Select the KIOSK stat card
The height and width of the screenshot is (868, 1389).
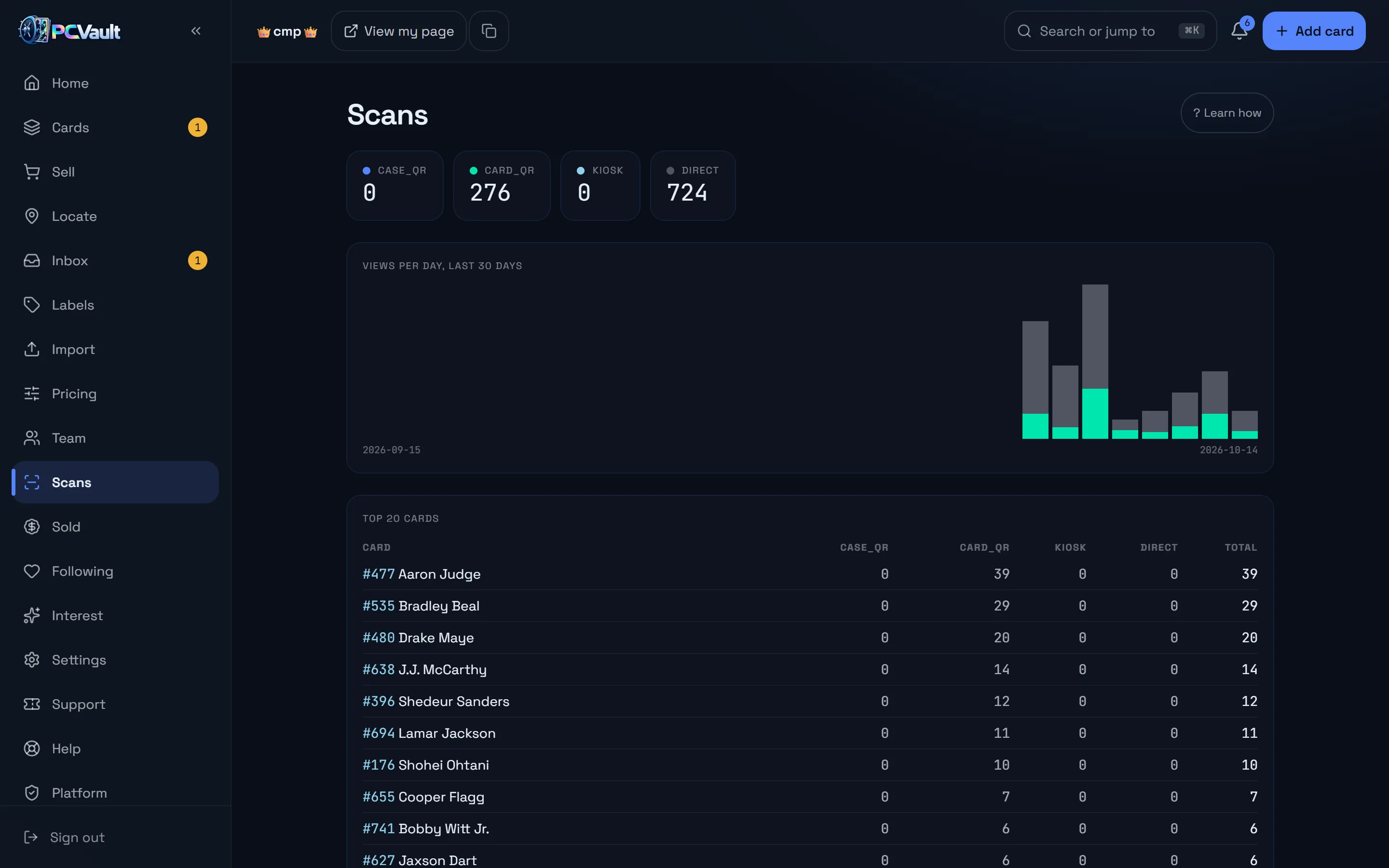tap(600, 186)
